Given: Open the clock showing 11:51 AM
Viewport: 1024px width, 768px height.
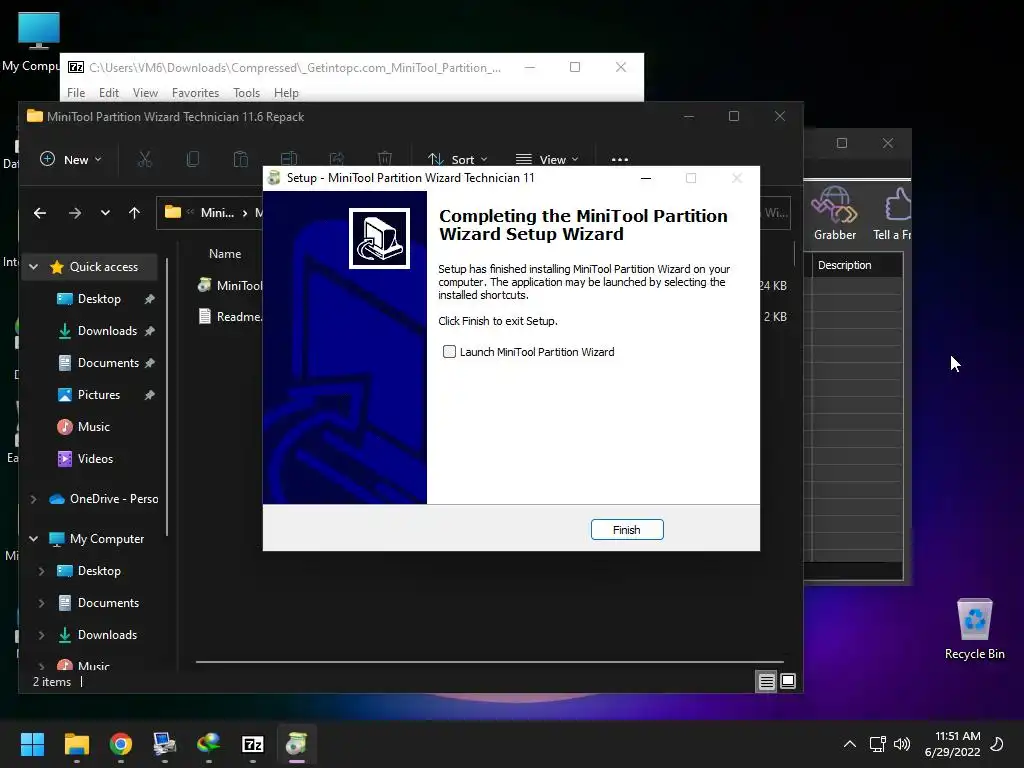Looking at the screenshot, I should 953,744.
